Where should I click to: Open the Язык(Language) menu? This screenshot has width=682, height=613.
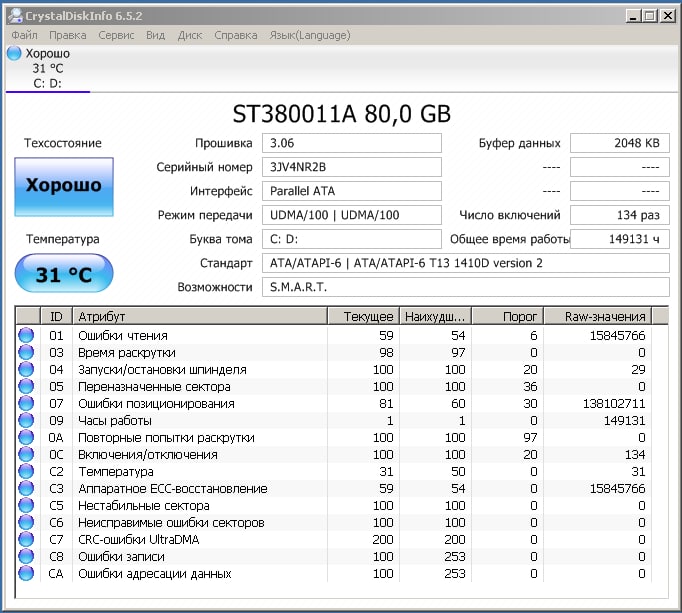tap(310, 35)
